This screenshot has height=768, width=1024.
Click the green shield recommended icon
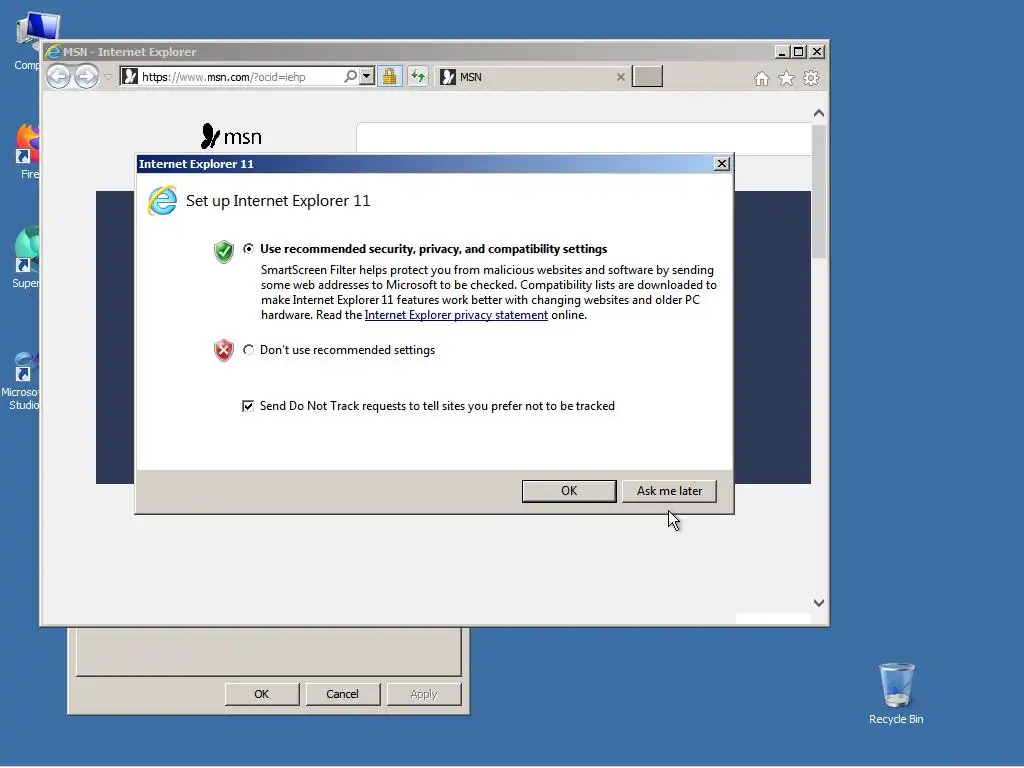point(224,251)
